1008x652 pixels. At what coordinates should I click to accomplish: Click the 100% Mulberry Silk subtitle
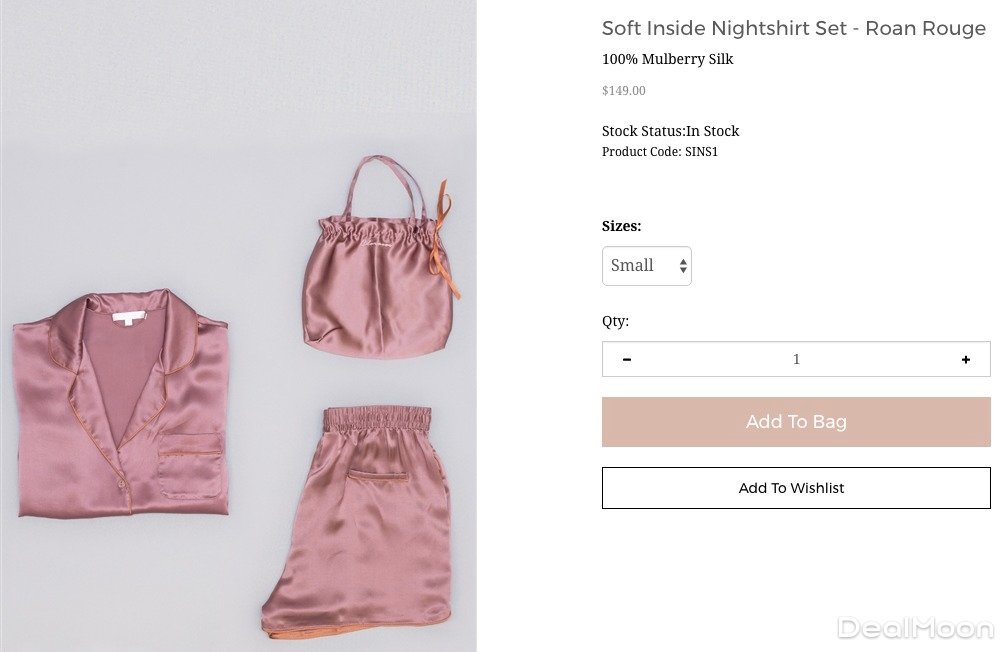667,59
